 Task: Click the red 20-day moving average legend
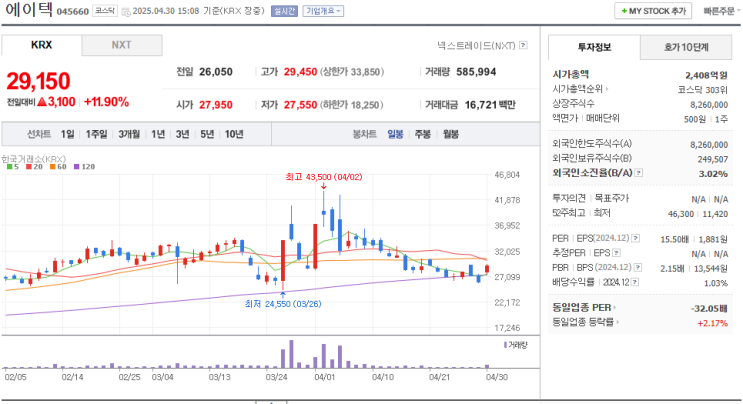35,167
